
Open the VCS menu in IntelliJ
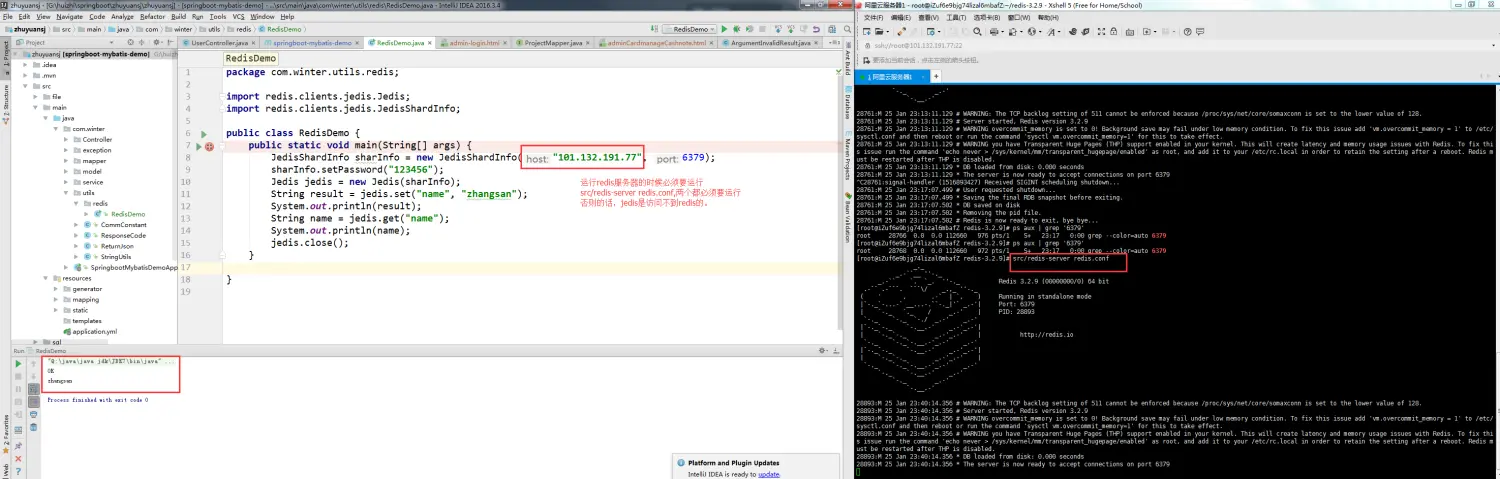[238, 17]
